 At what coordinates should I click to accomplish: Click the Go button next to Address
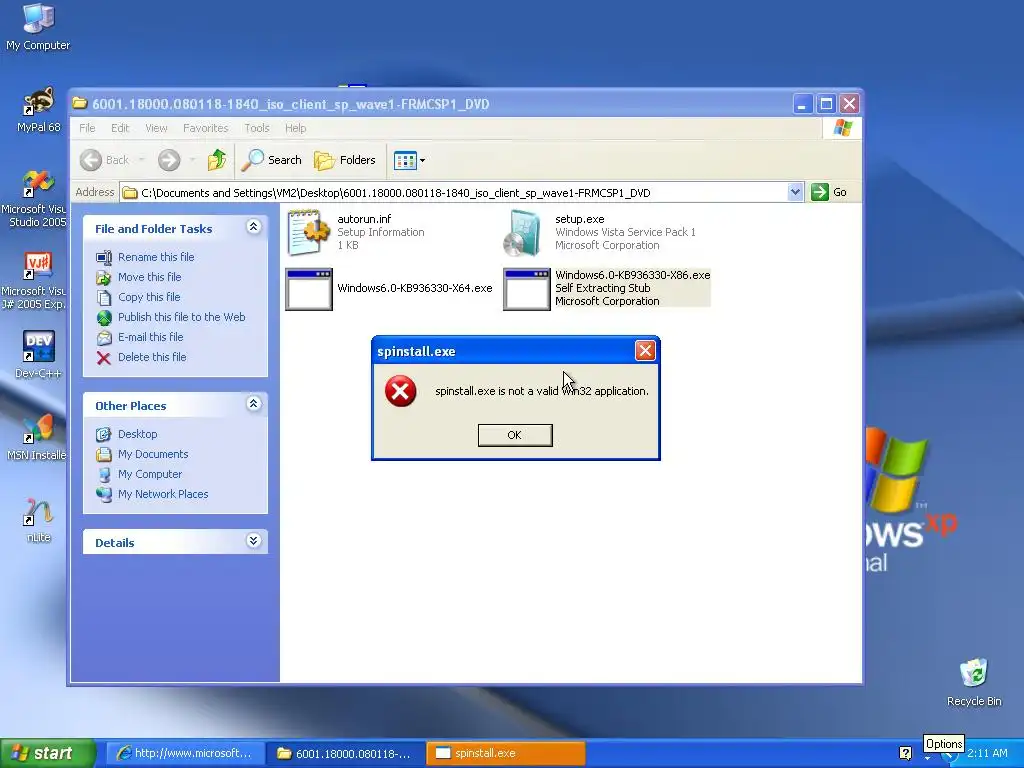coord(829,192)
